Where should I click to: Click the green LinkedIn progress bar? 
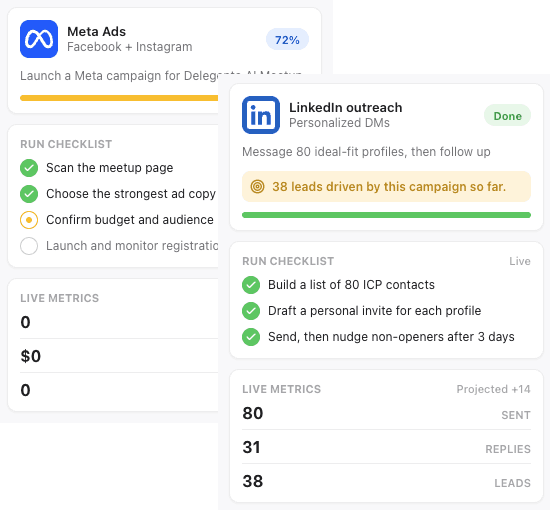click(386, 215)
